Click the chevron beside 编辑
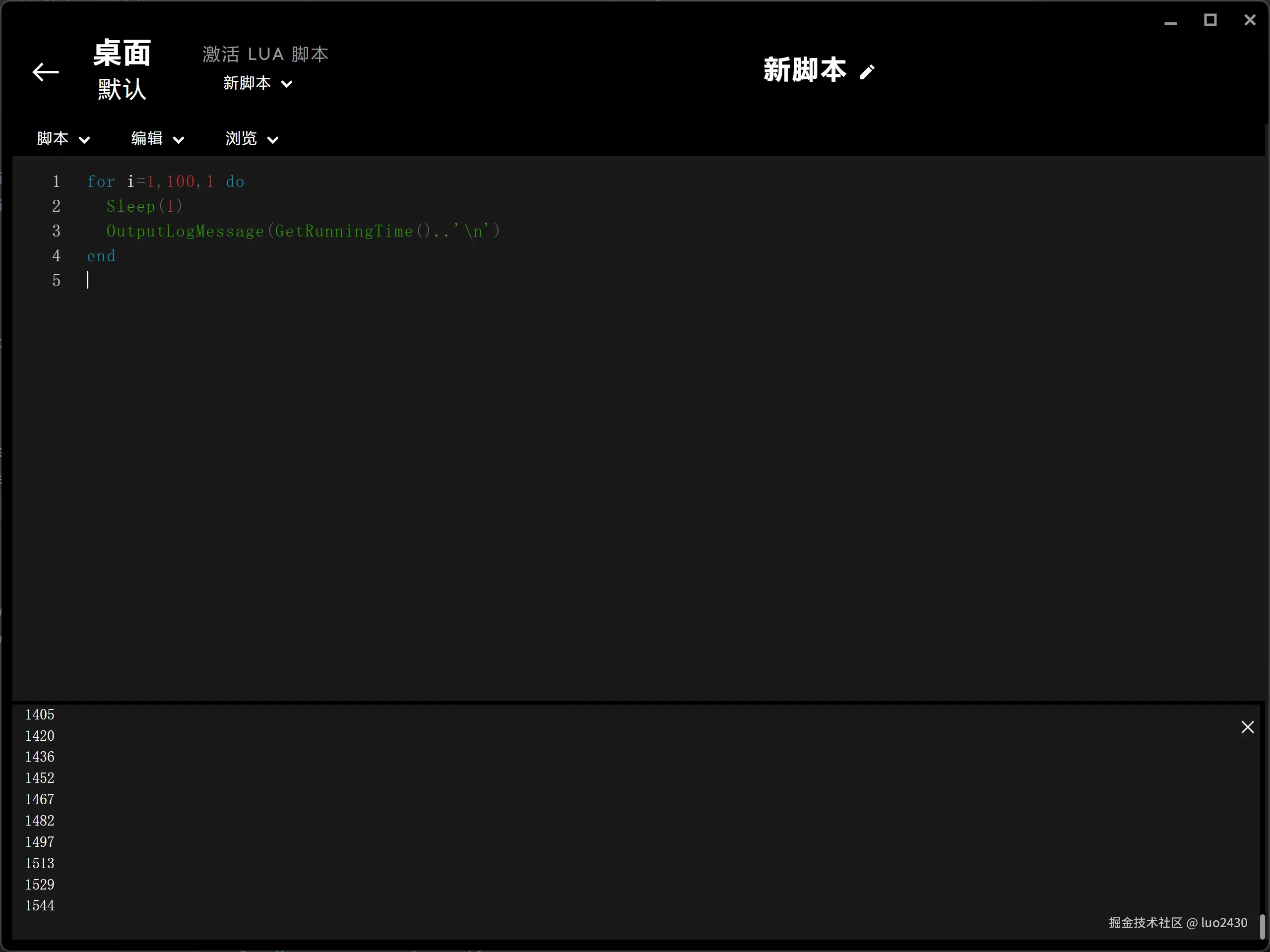Screen dimensions: 1270x952 [179, 140]
